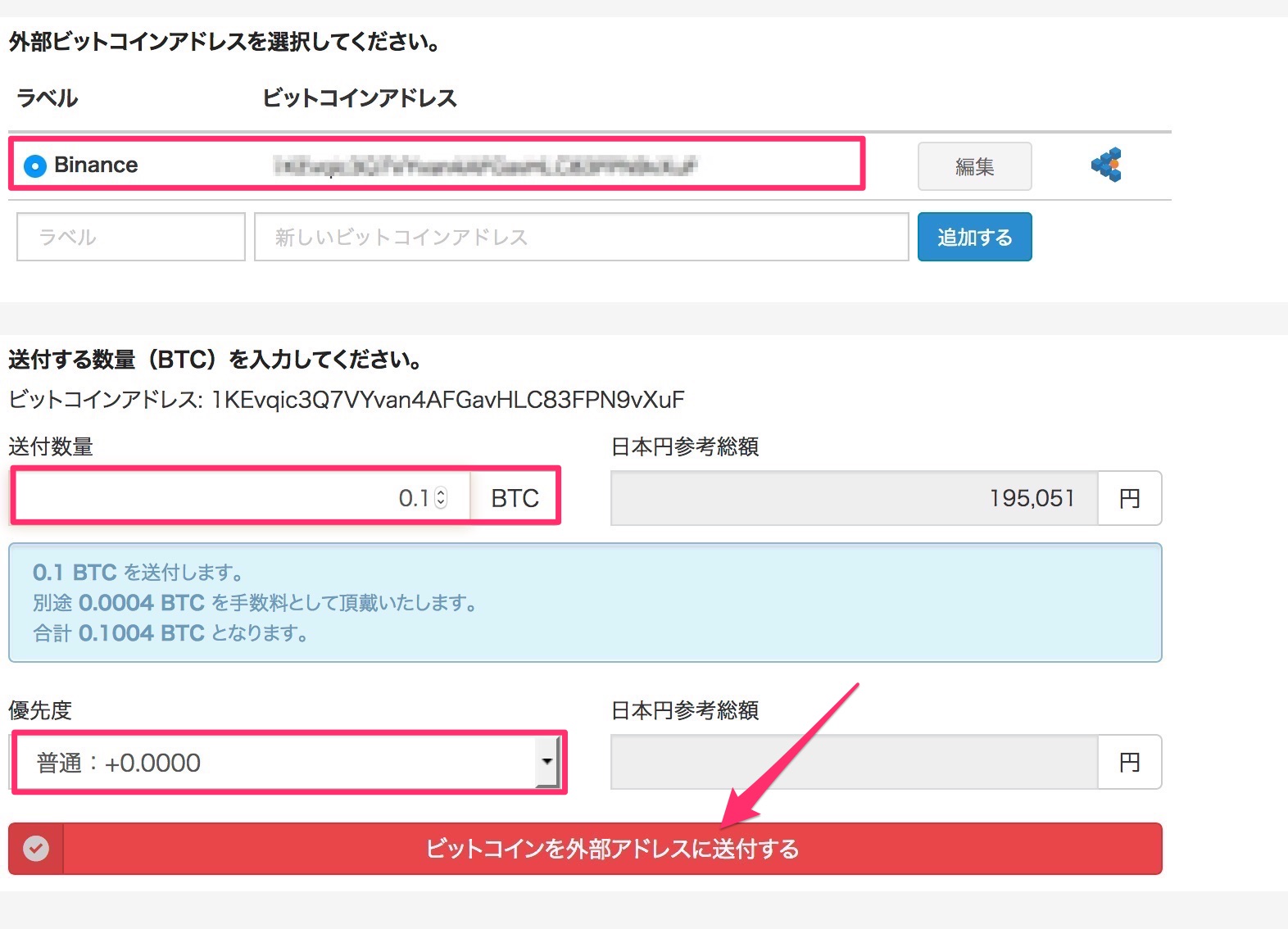1288x929 pixels.
Task: Click the arrow of the 普通 priority combo box
Action: tap(546, 762)
